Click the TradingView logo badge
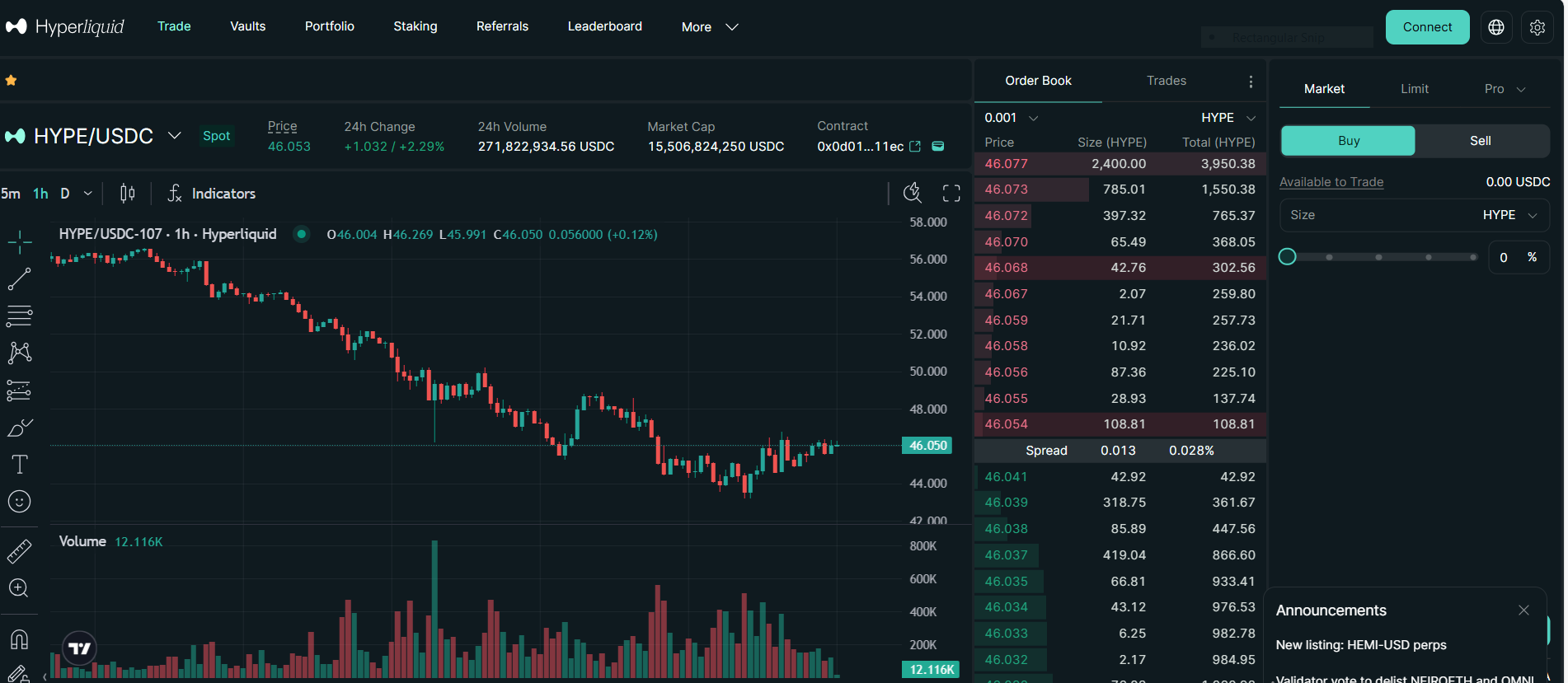The height and width of the screenshot is (683, 1568). (x=80, y=648)
